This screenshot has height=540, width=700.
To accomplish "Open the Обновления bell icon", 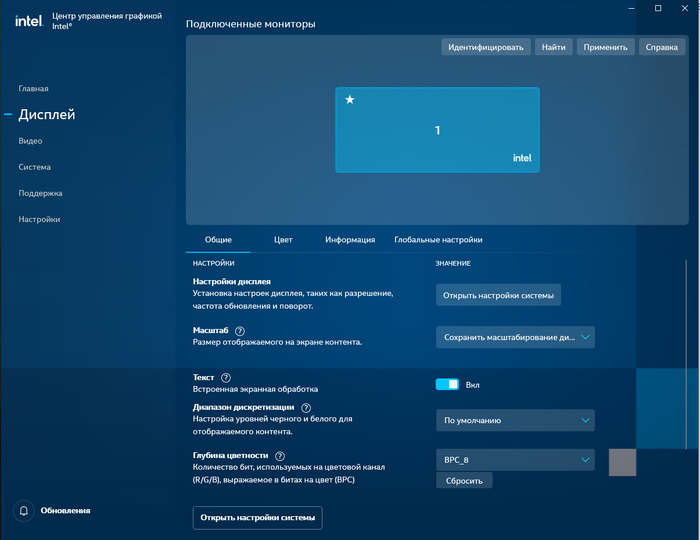I will (x=24, y=511).
